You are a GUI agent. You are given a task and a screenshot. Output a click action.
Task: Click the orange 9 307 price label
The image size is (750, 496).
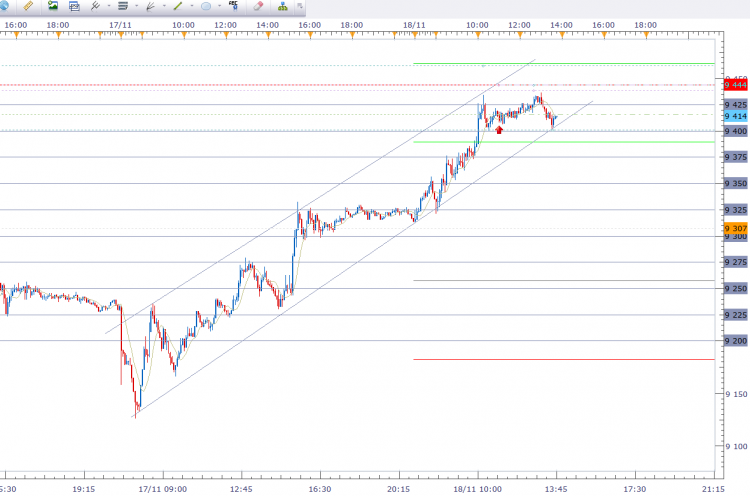[736, 229]
